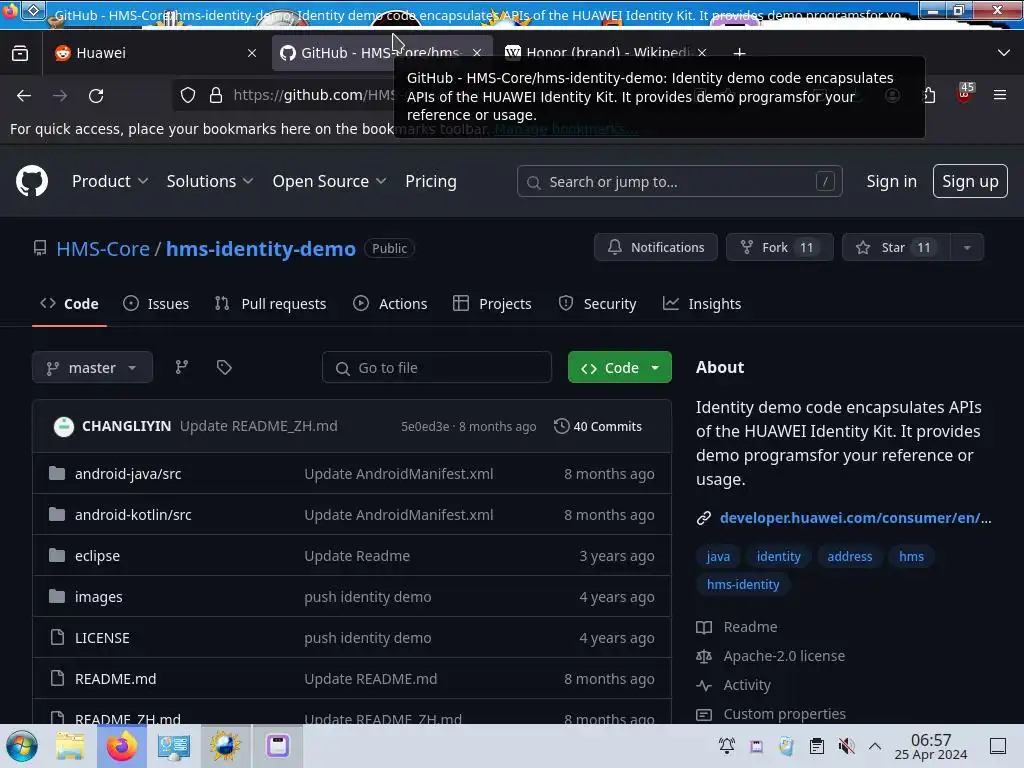
Task: Open the images folder
Action: click(99, 597)
